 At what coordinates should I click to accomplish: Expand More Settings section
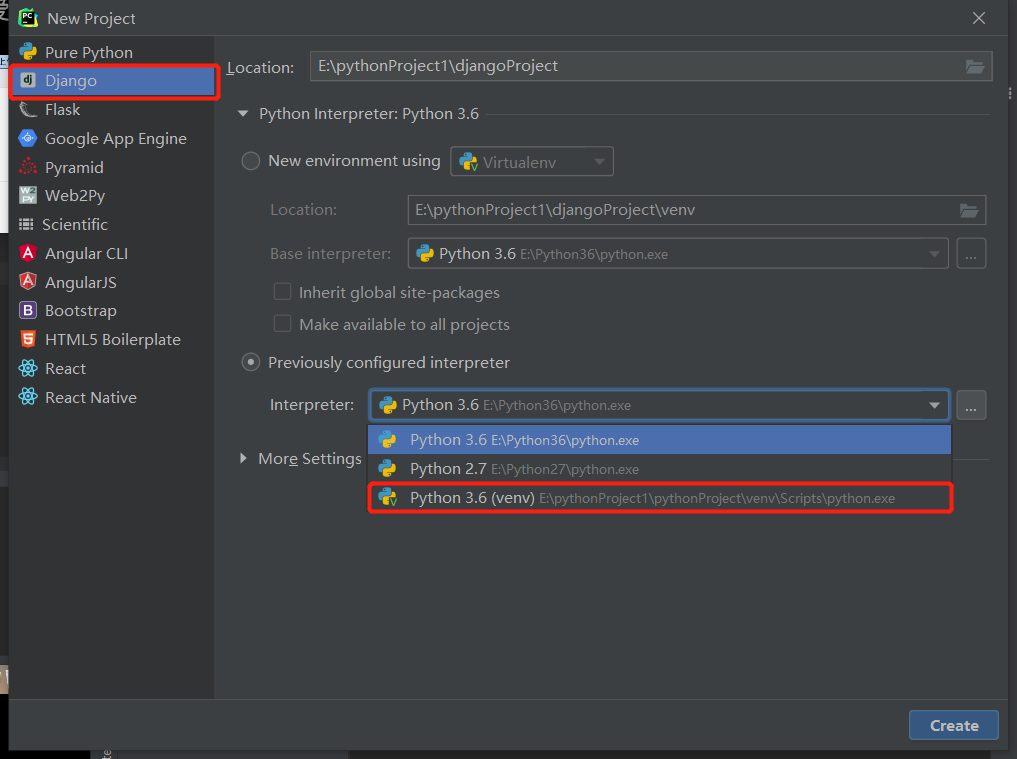(243, 458)
